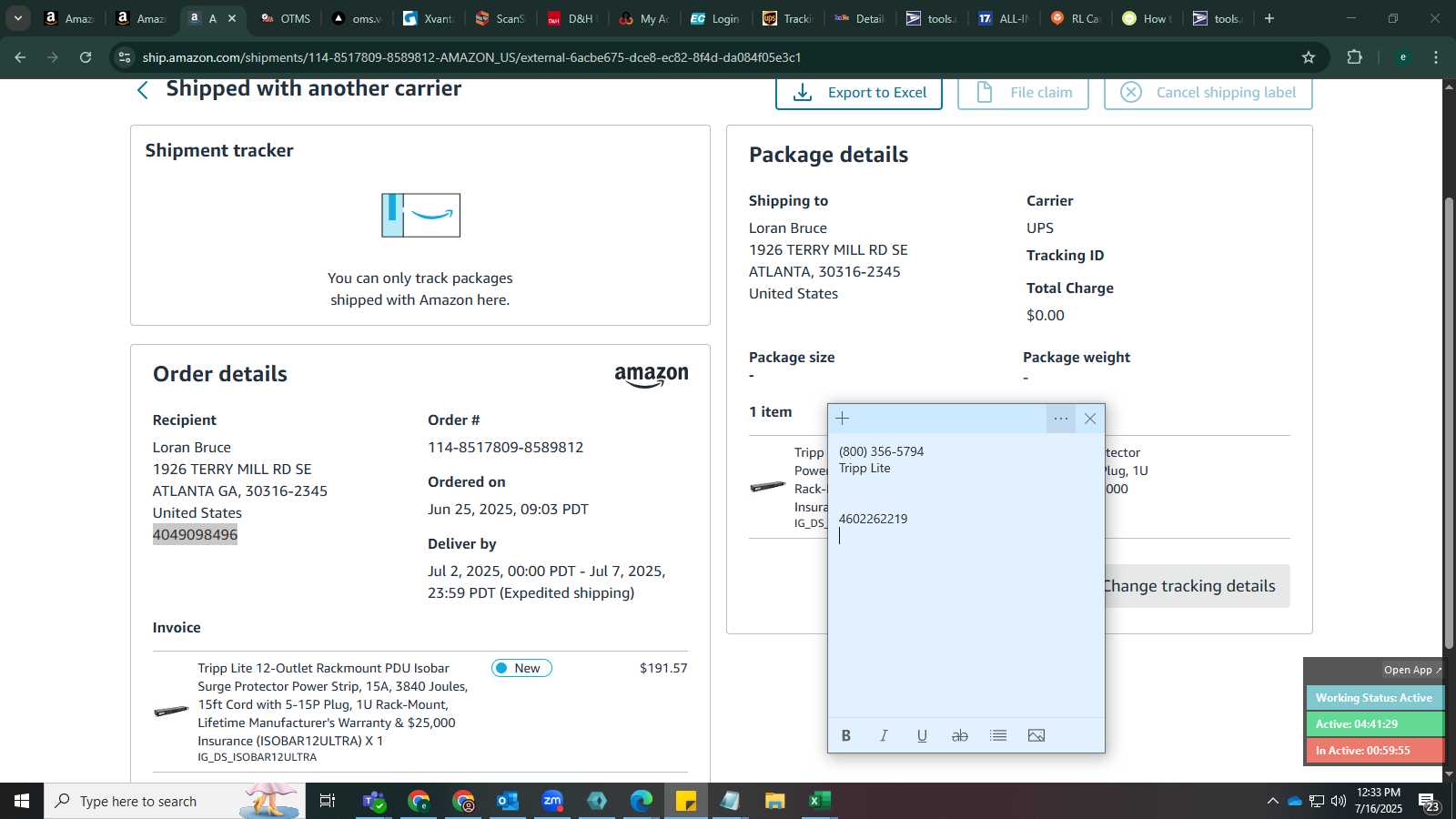Screen dimensions: 1456x819
Task: Toggle strikethrough in sticky note
Action: tap(960, 735)
